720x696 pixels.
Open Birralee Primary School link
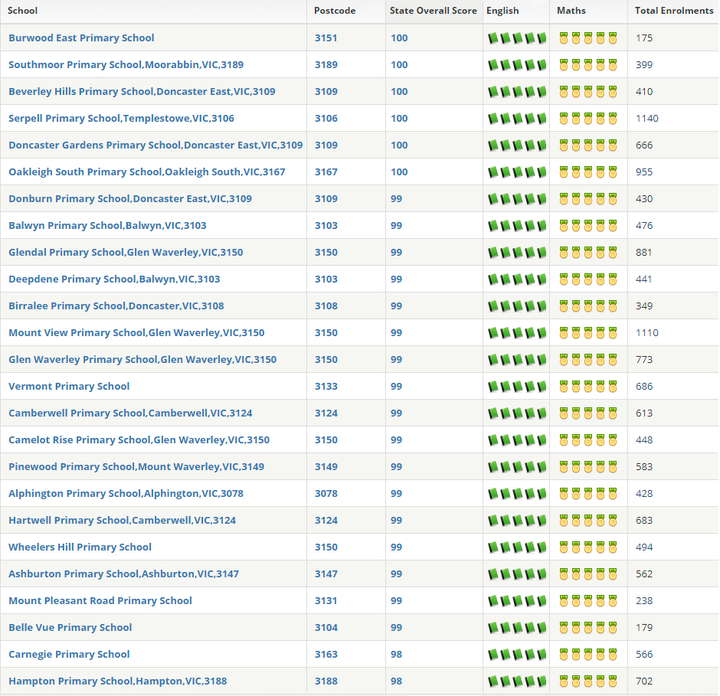(x=116, y=306)
